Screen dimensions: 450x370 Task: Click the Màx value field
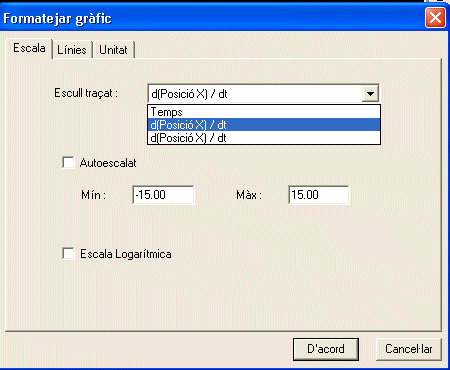(319, 195)
